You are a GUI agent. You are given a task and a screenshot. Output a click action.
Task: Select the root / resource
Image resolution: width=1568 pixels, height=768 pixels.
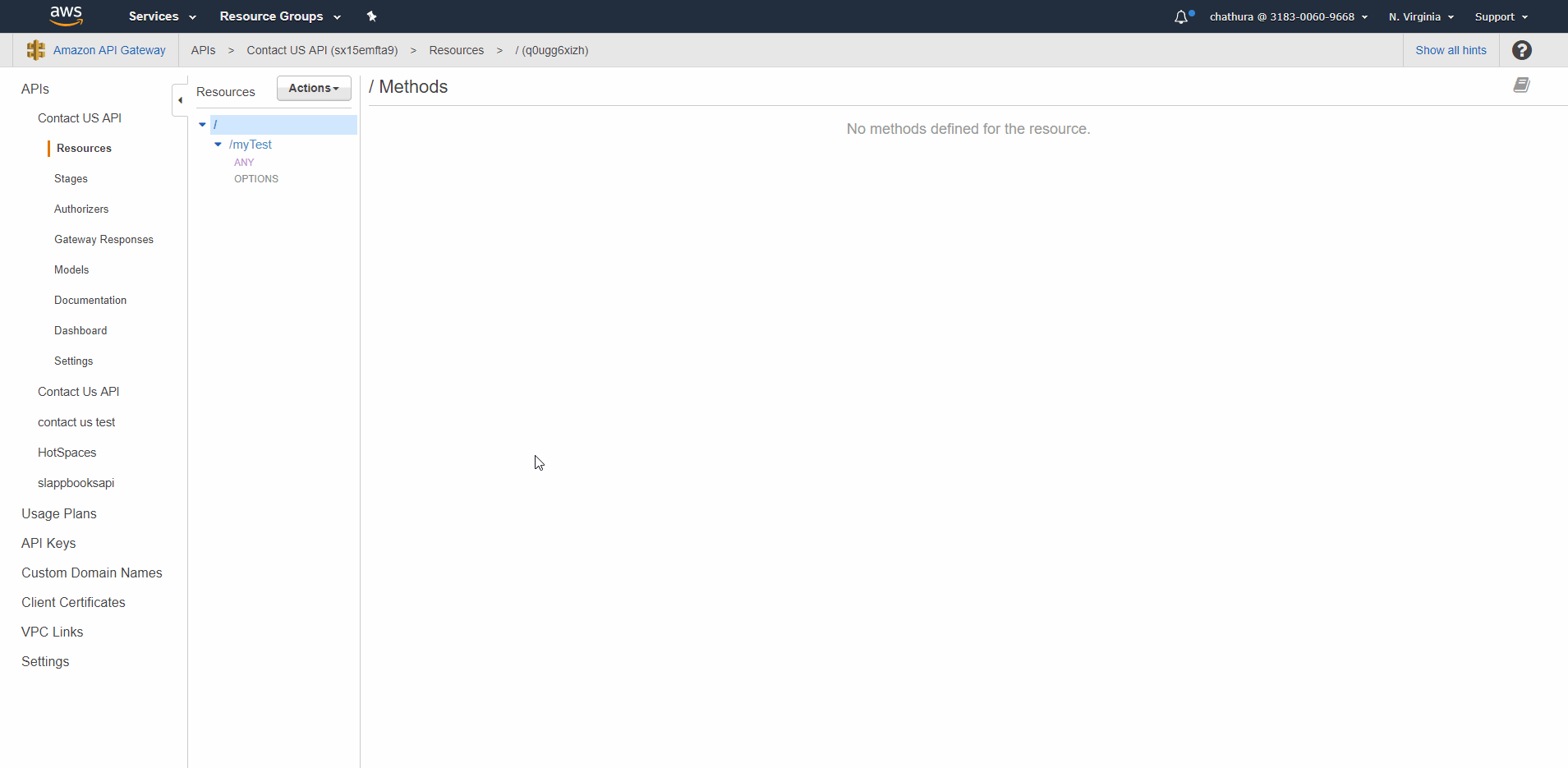pyautogui.click(x=283, y=125)
